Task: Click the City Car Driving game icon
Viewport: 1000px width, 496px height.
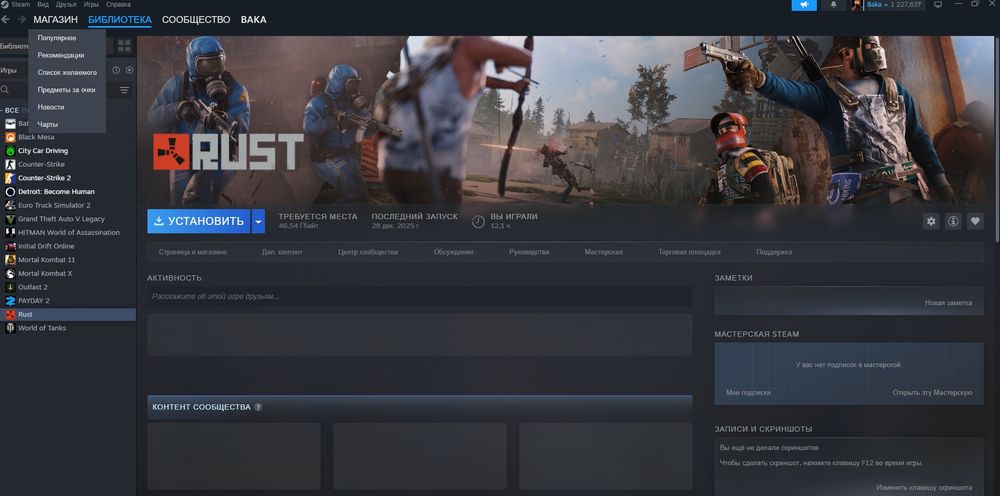Action: pyautogui.click(x=10, y=151)
